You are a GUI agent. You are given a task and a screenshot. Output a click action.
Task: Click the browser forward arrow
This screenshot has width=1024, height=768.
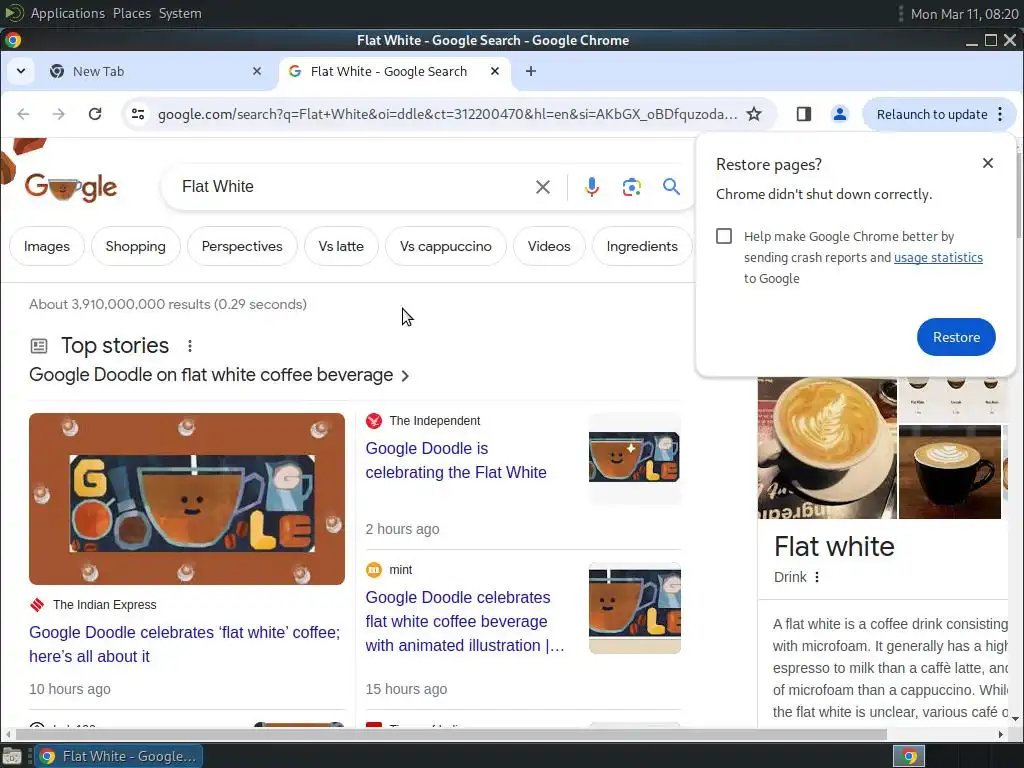59,114
